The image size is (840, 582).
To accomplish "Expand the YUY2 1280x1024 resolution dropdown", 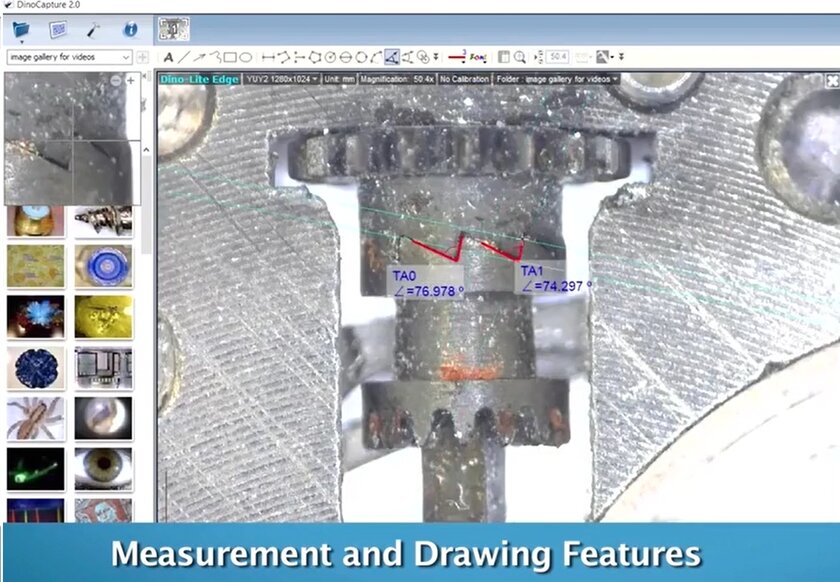I will click(x=281, y=79).
